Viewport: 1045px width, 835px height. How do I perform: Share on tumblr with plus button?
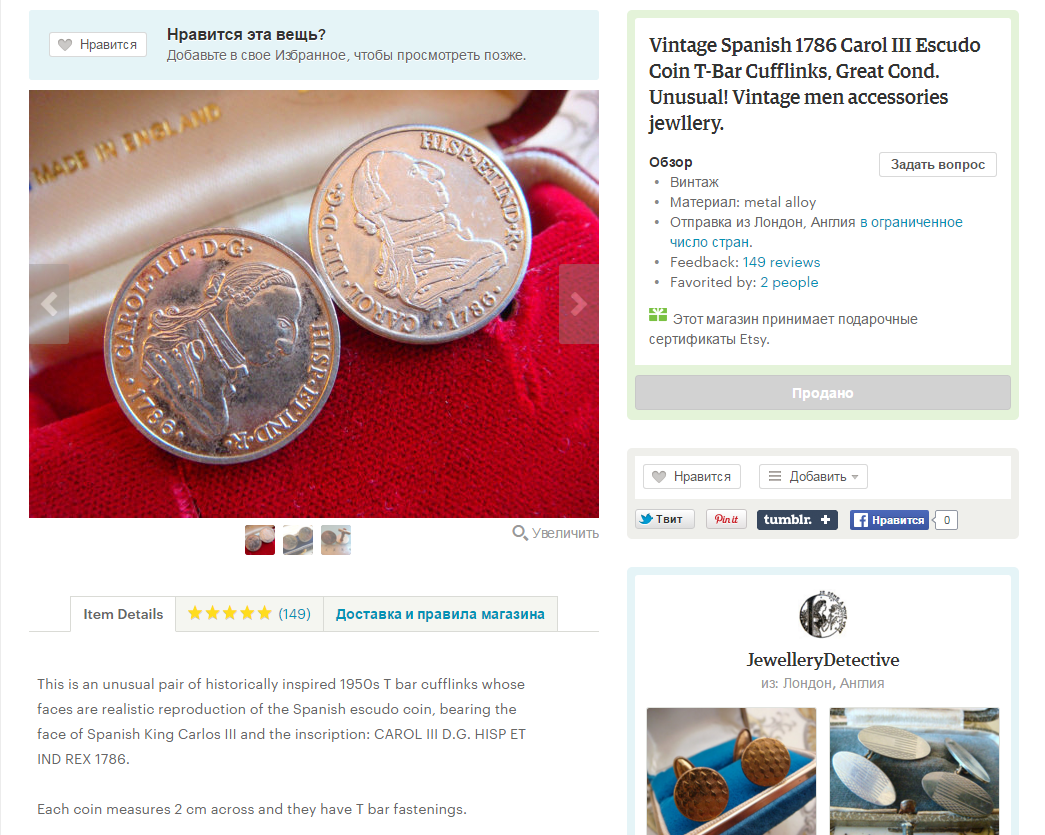[797, 520]
